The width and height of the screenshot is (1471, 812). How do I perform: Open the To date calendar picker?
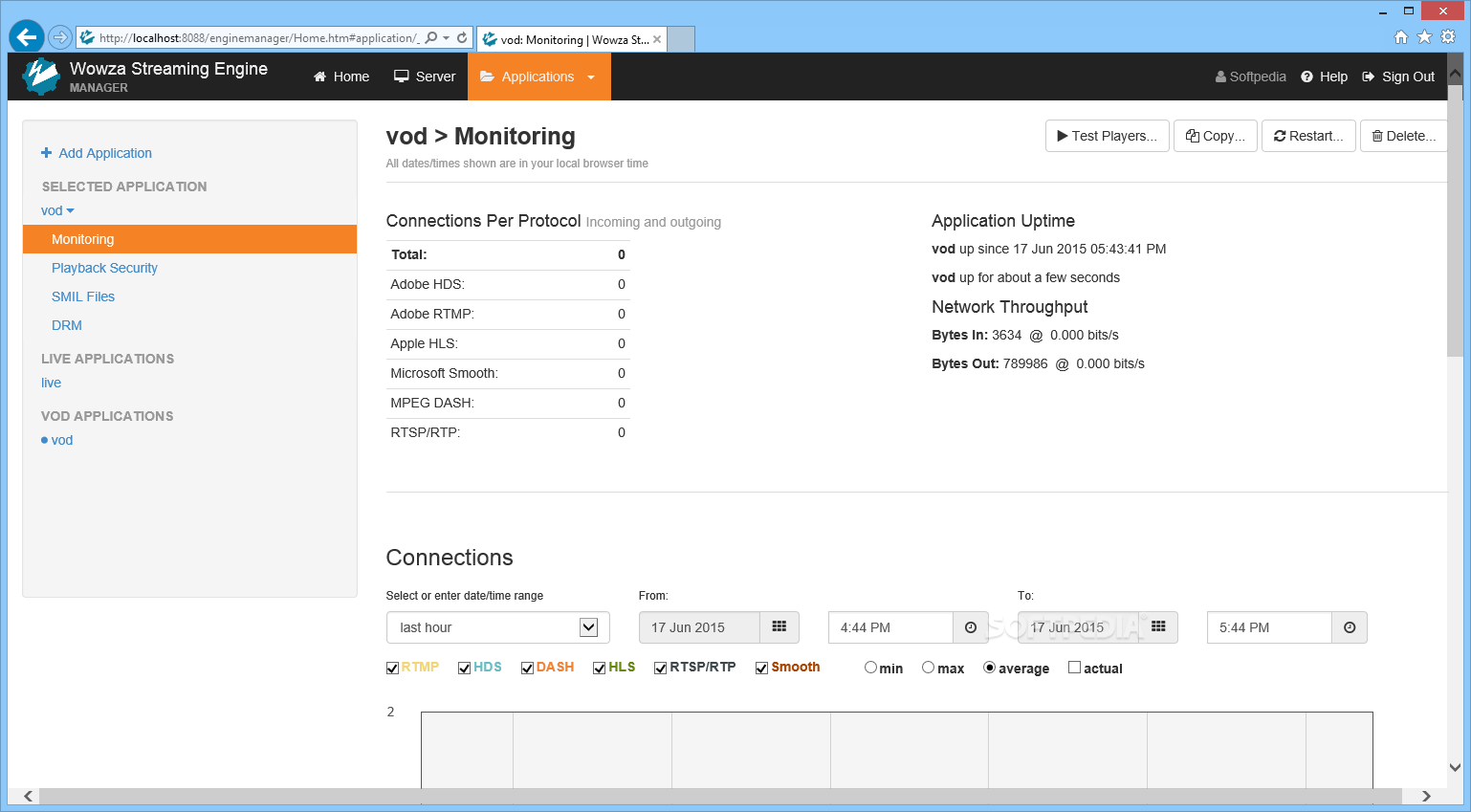[x=1158, y=627]
